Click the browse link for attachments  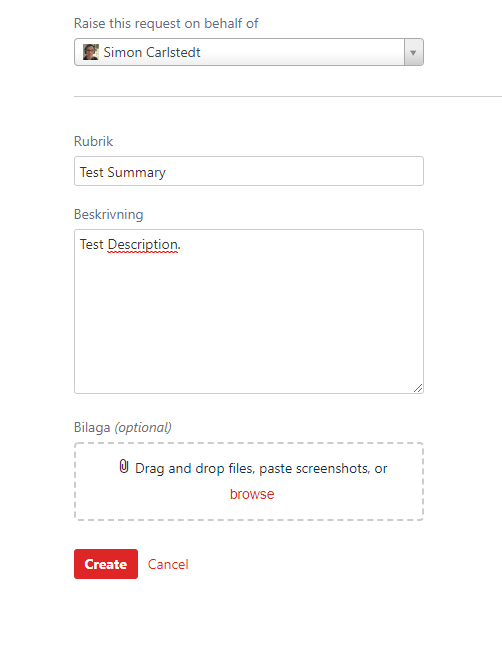click(x=252, y=494)
